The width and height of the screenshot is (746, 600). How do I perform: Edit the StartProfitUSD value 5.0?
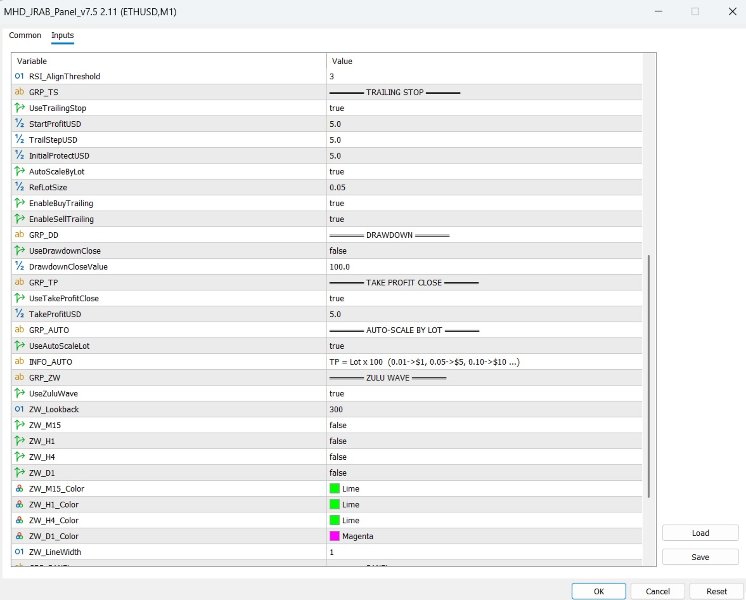(484, 124)
